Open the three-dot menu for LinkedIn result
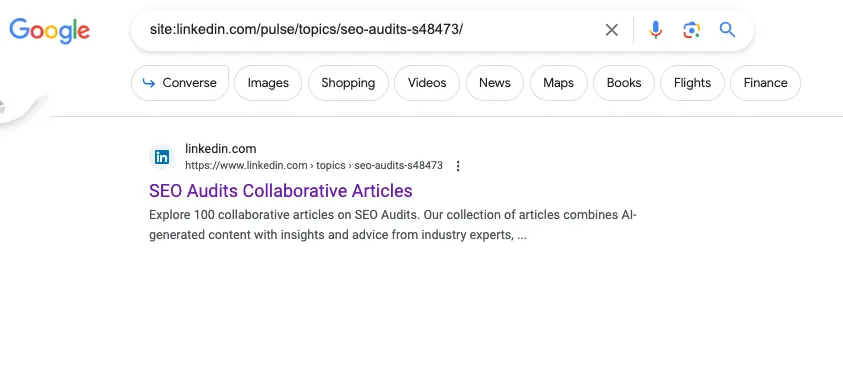The image size is (843, 383). click(458, 166)
